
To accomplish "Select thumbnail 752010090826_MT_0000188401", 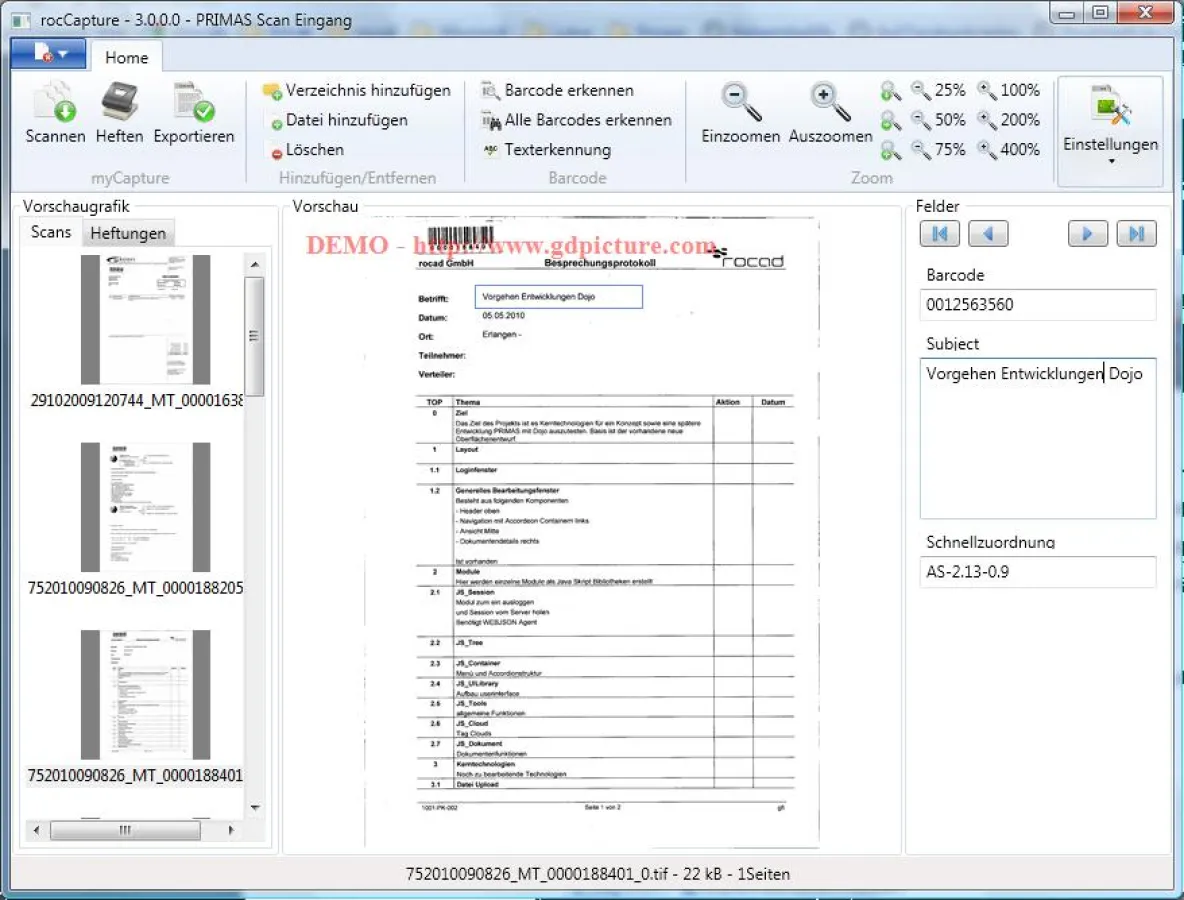I will pyautogui.click(x=145, y=695).
